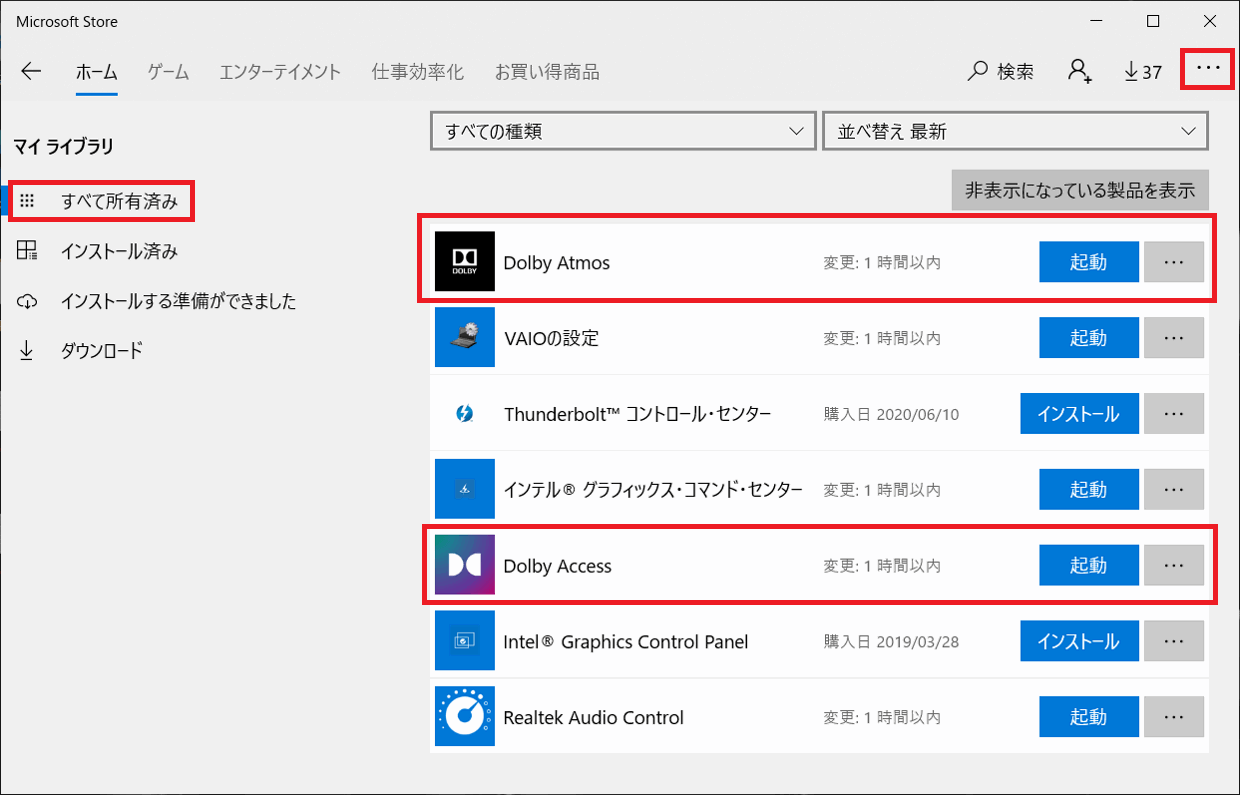Launch インテル グラフィックス・コマンド・センター
This screenshot has width=1240, height=795.
1089,490
